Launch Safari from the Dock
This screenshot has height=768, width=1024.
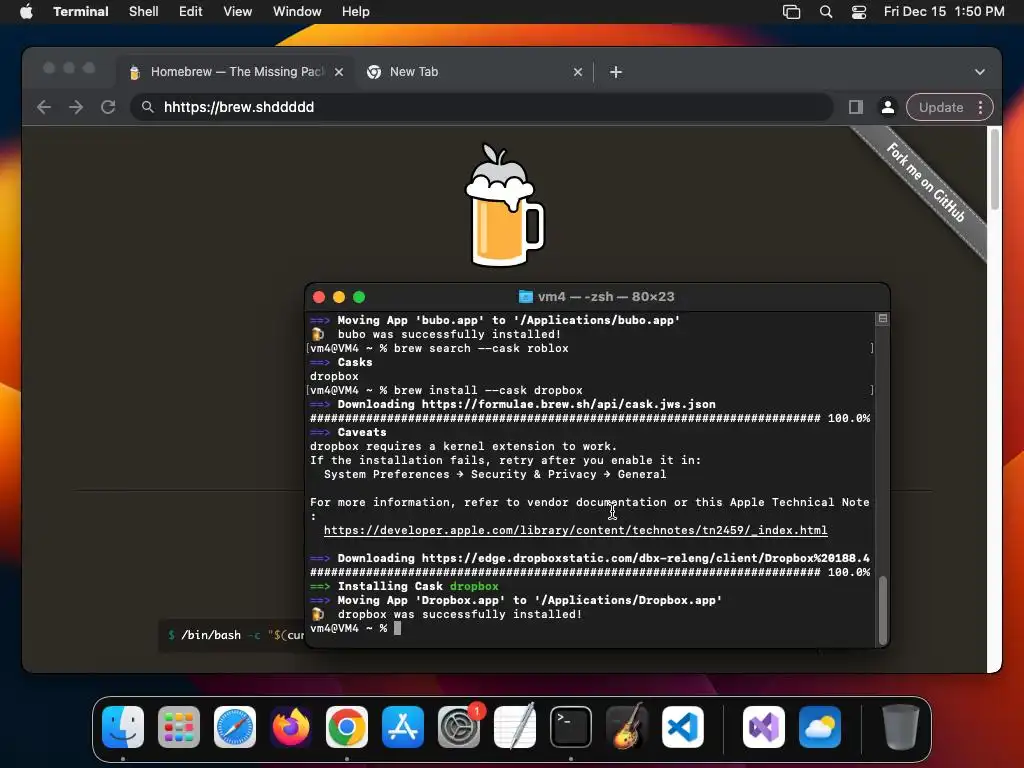[235, 727]
